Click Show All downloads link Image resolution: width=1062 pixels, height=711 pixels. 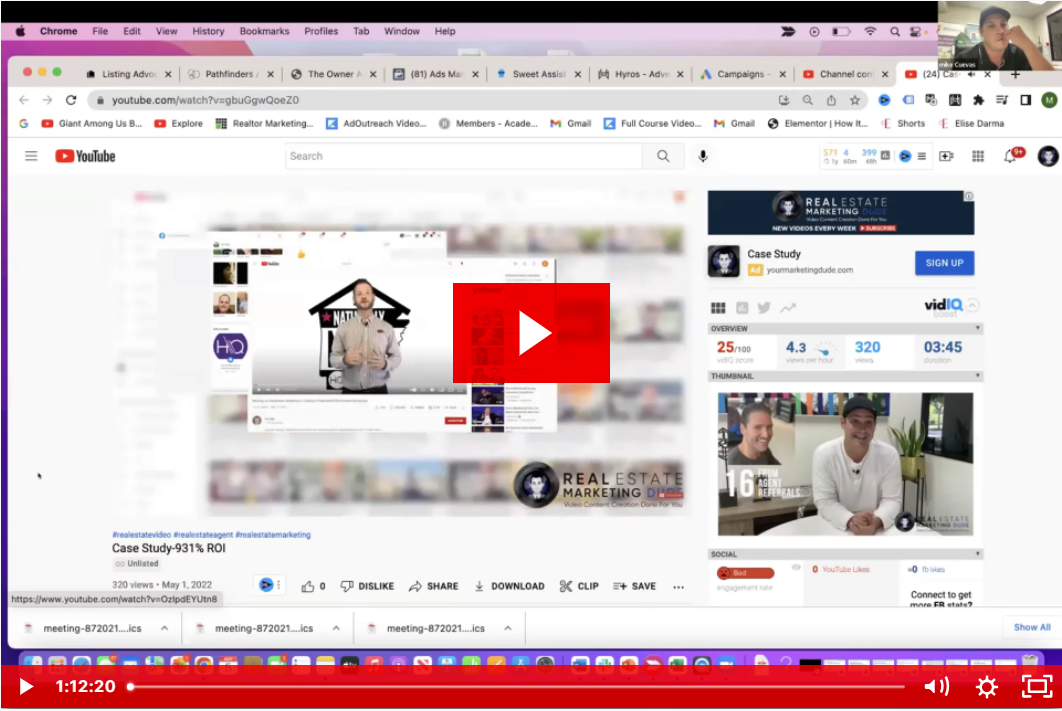(x=1032, y=627)
